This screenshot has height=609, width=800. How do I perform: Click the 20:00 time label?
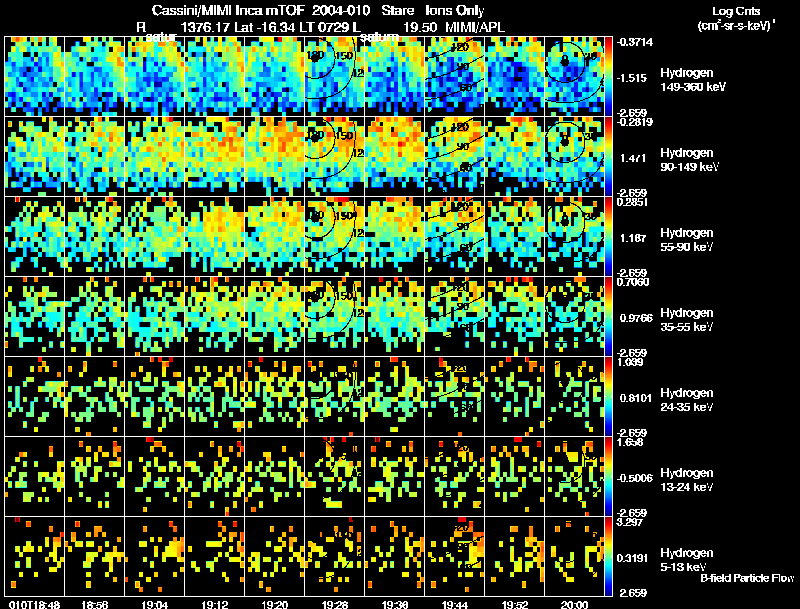(574, 604)
